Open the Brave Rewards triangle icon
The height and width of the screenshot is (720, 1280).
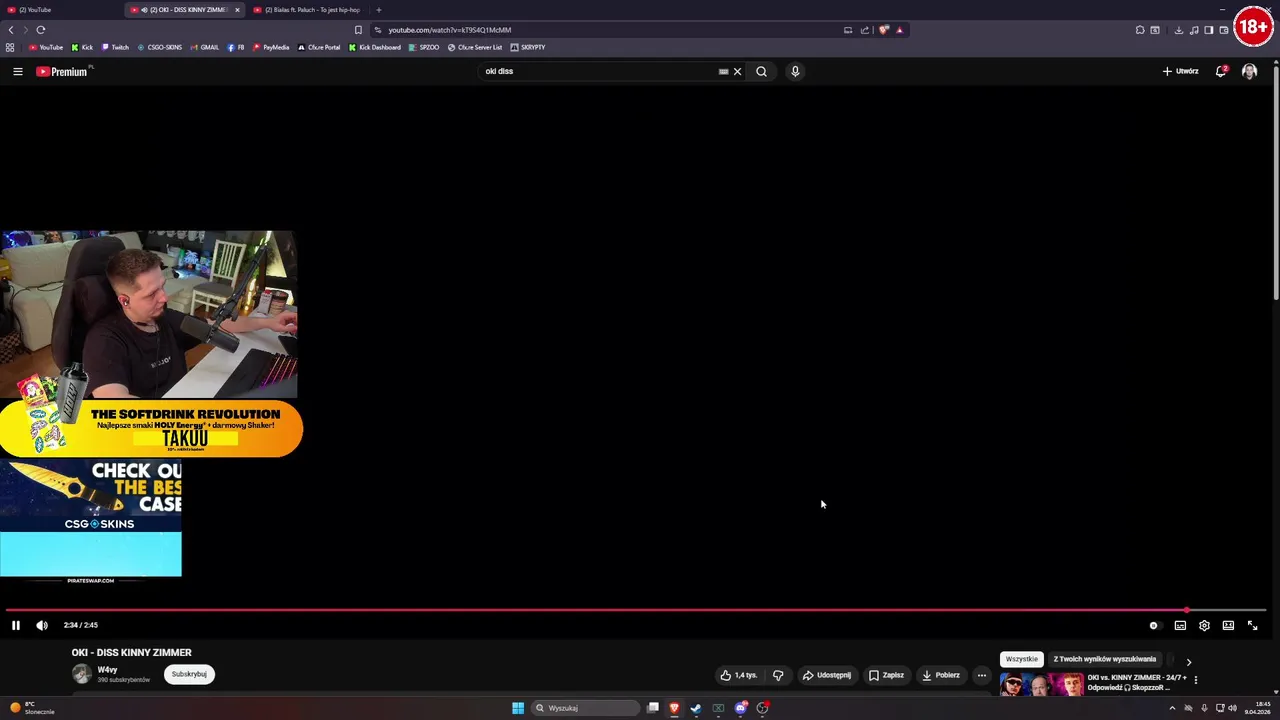(x=899, y=30)
